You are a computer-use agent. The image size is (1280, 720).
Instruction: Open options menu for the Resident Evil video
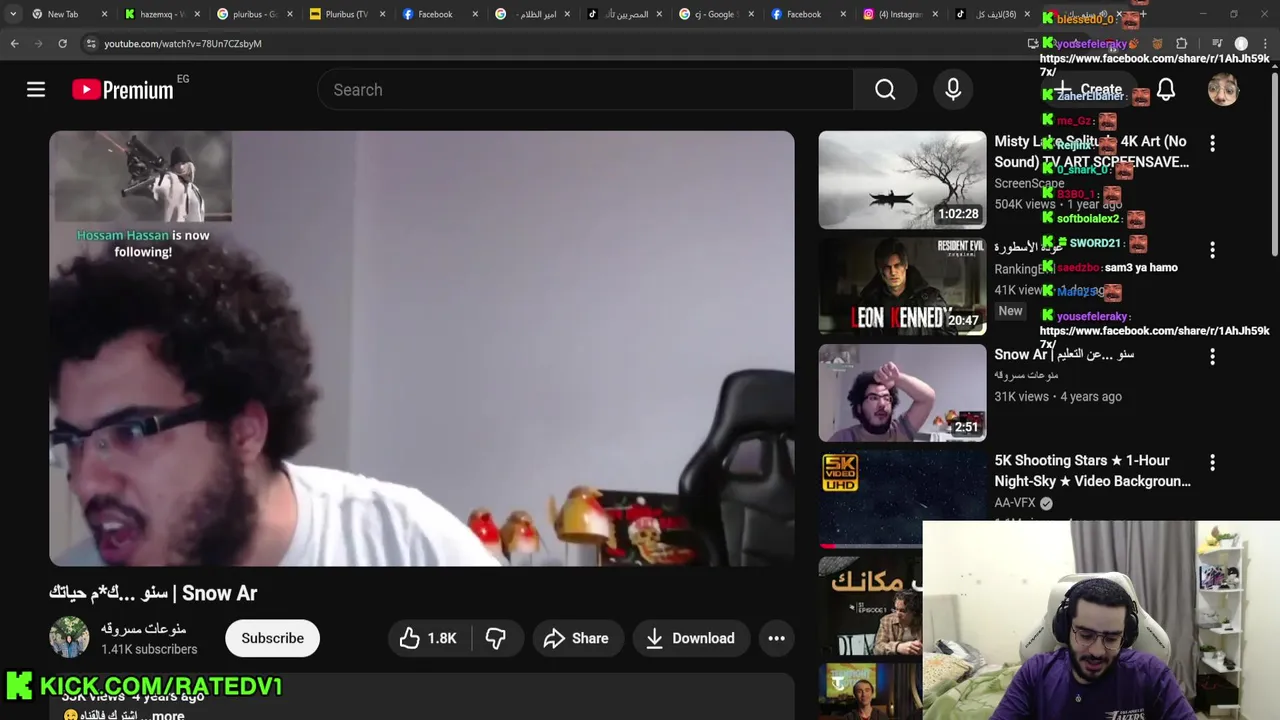(1212, 250)
